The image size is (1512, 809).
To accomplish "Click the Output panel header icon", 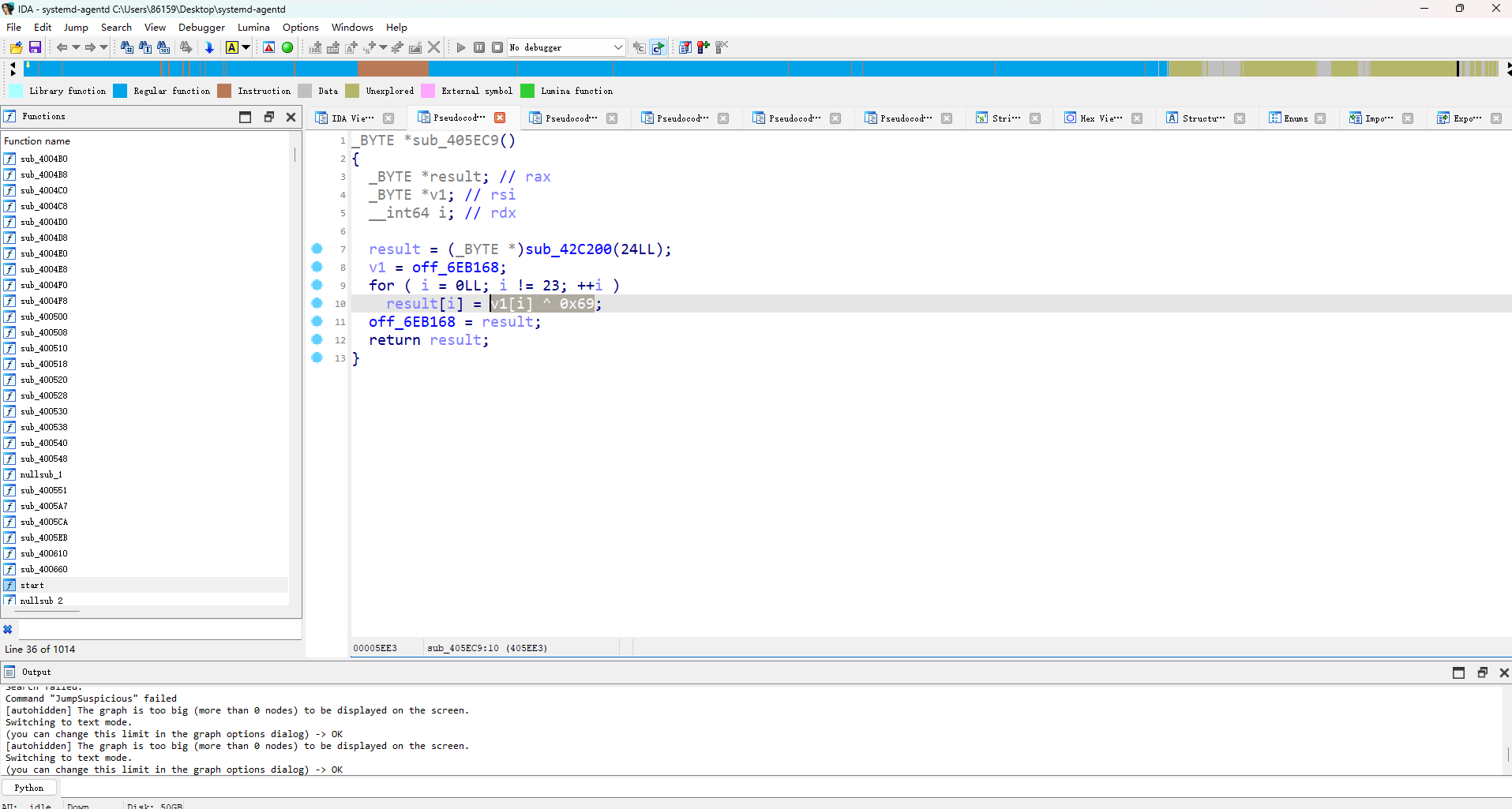I will click(9, 672).
